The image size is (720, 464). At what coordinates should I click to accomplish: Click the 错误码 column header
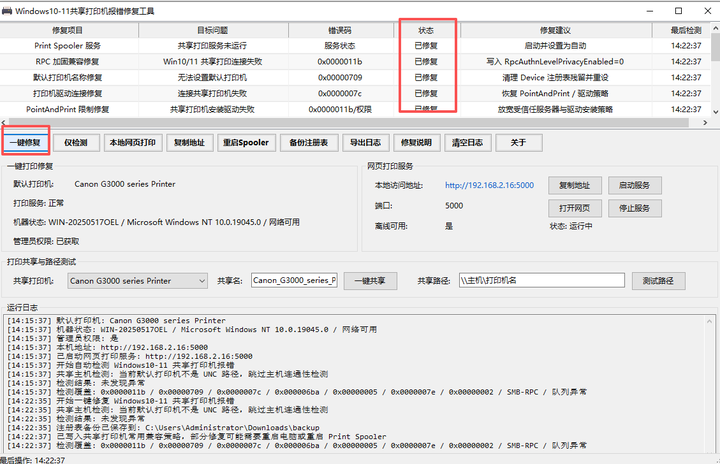click(340, 30)
